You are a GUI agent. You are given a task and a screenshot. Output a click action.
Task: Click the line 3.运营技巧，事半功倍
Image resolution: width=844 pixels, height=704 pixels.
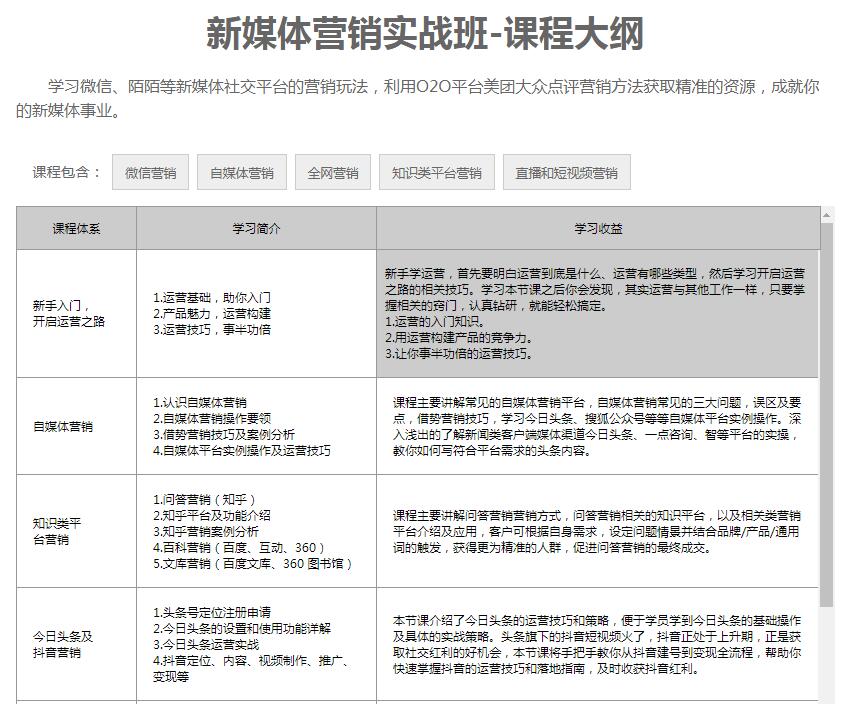212,329
